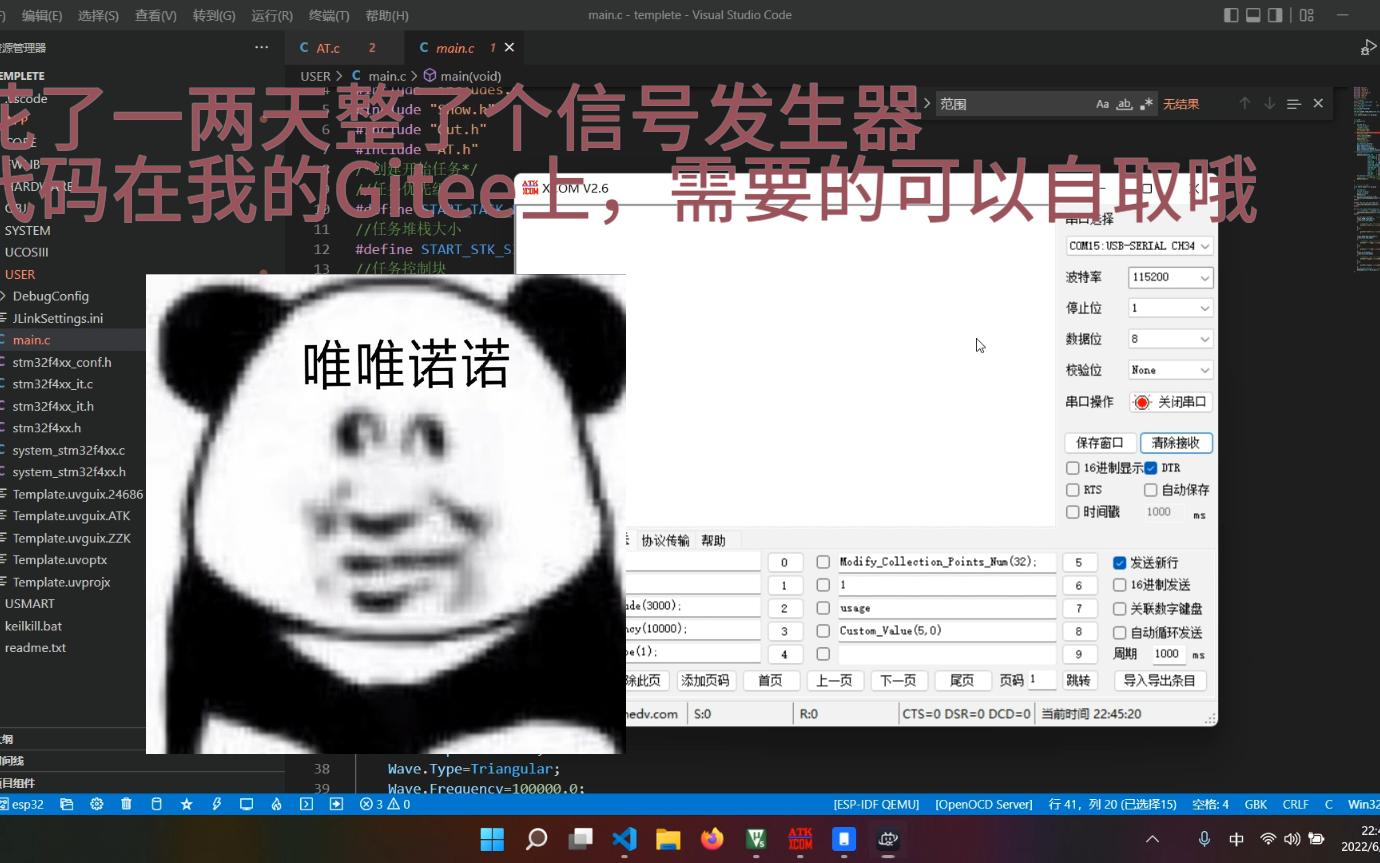Toggle Find in Selection icon
The width and height of the screenshot is (1380, 863).
point(1293,104)
